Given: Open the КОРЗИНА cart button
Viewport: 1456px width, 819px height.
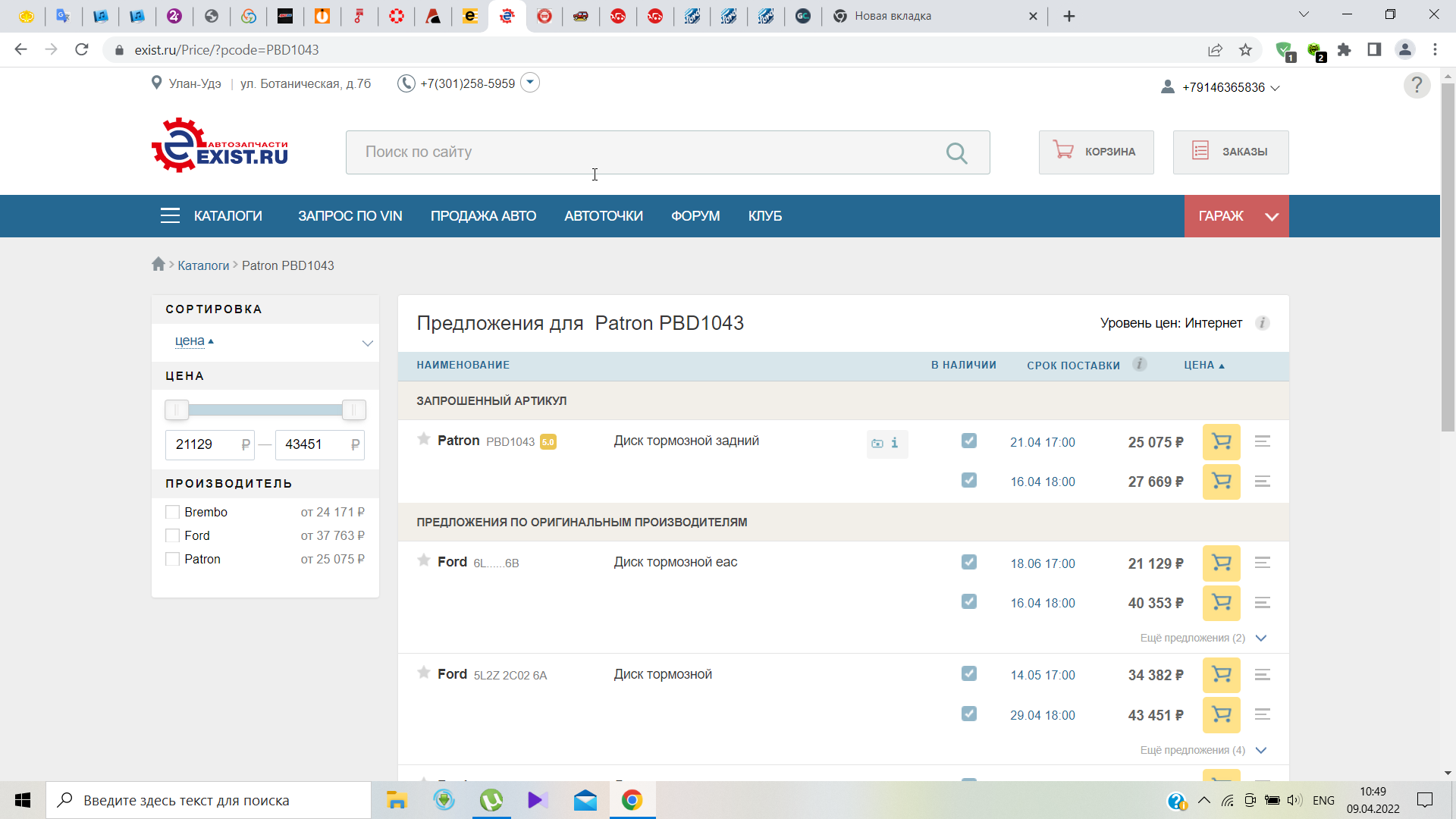Looking at the screenshot, I should pyautogui.click(x=1097, y=152).
